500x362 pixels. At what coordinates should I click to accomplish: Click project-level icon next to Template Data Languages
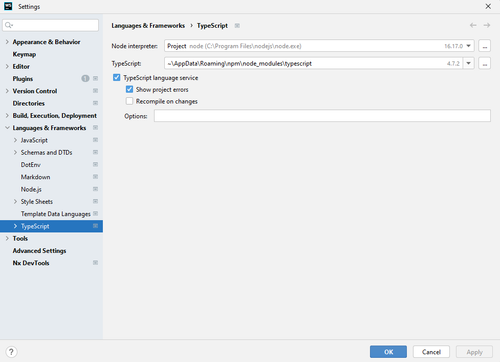(96, 213)
